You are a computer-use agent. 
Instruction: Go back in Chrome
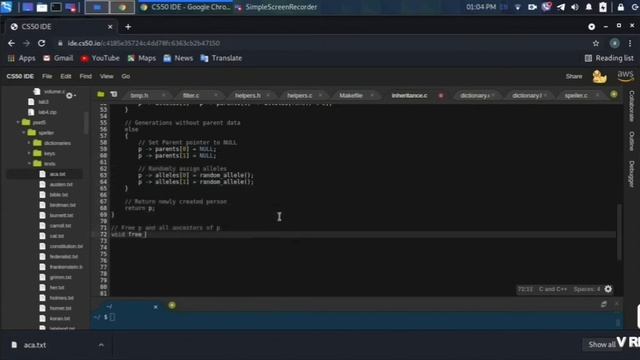(x=11, y=43)
